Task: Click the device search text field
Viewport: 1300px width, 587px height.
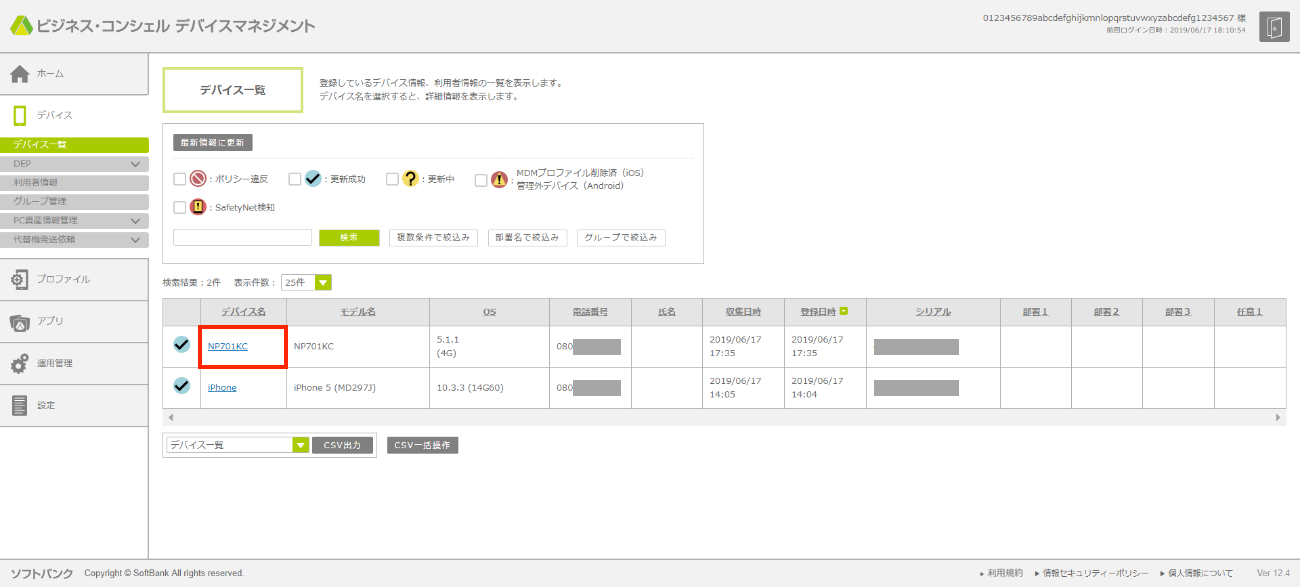Action: [242, 238]
